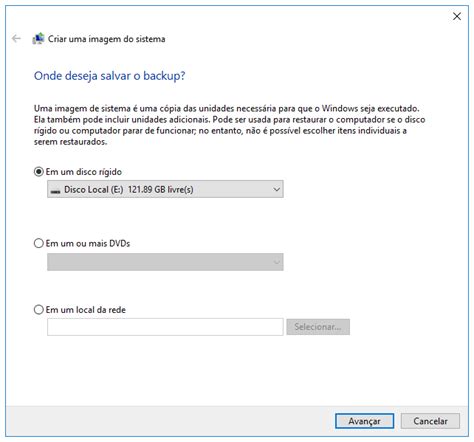Click the back arrow in the wizard header
Image resolution: width=474 pixels, height=442 pixels.
[x=16, y=39]
